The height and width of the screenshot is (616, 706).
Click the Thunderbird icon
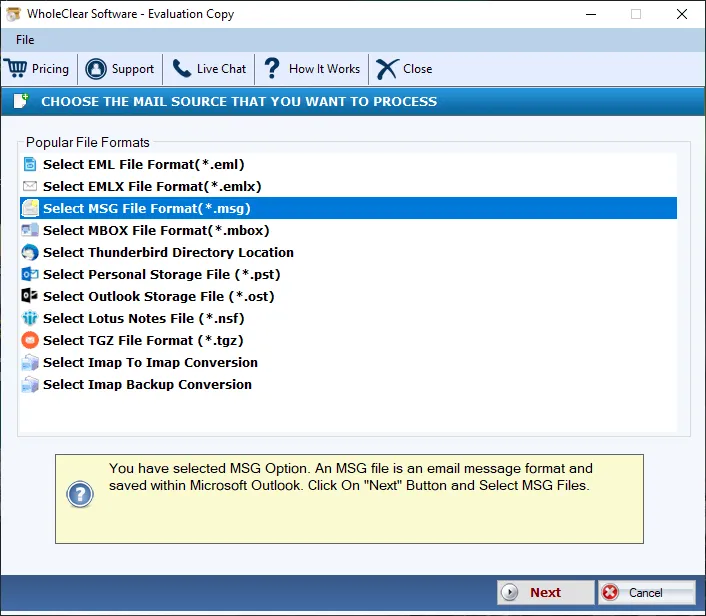[x=30, y=252]
